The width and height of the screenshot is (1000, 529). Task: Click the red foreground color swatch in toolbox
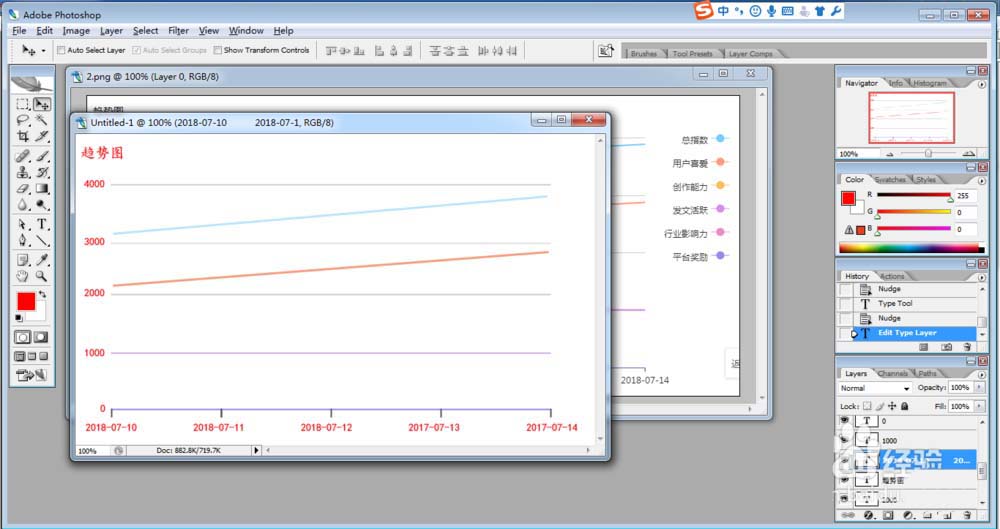(26, 301)
